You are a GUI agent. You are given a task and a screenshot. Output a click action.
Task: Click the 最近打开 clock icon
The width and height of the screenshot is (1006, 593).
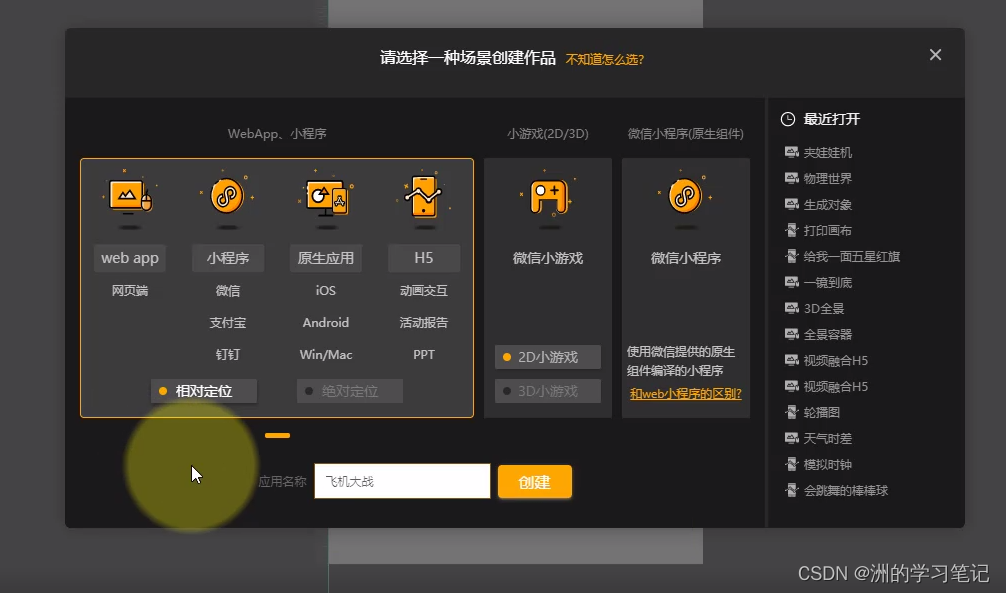point(786,118)
